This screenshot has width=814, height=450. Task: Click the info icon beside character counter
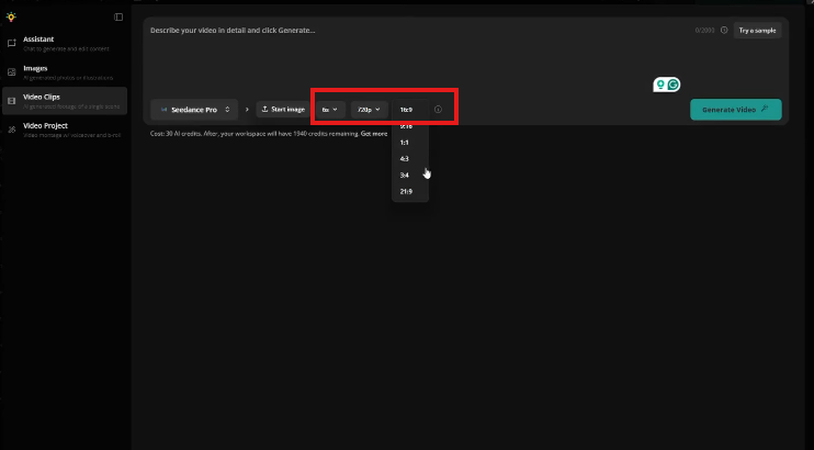click(x=724, y=30)
